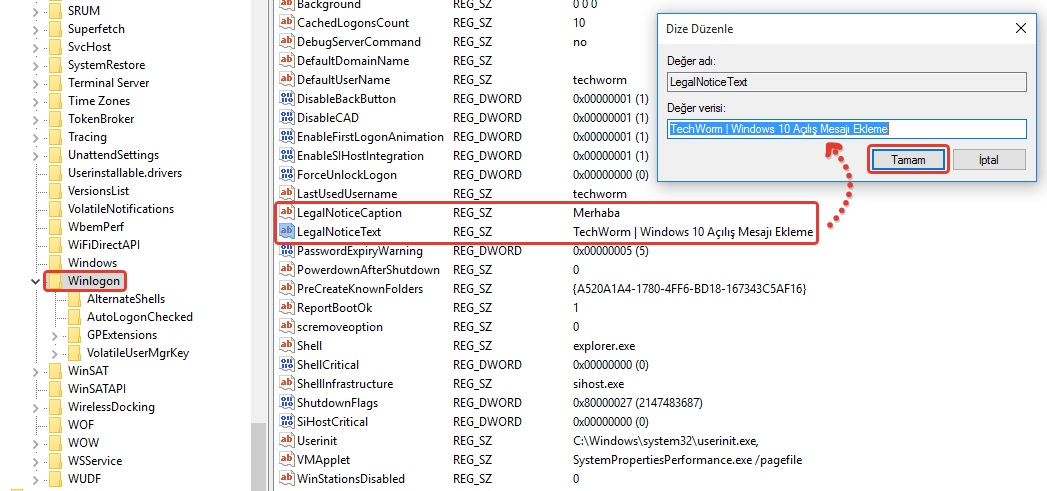Click the AutoLogonChecked folder icon

coord(75,317)
